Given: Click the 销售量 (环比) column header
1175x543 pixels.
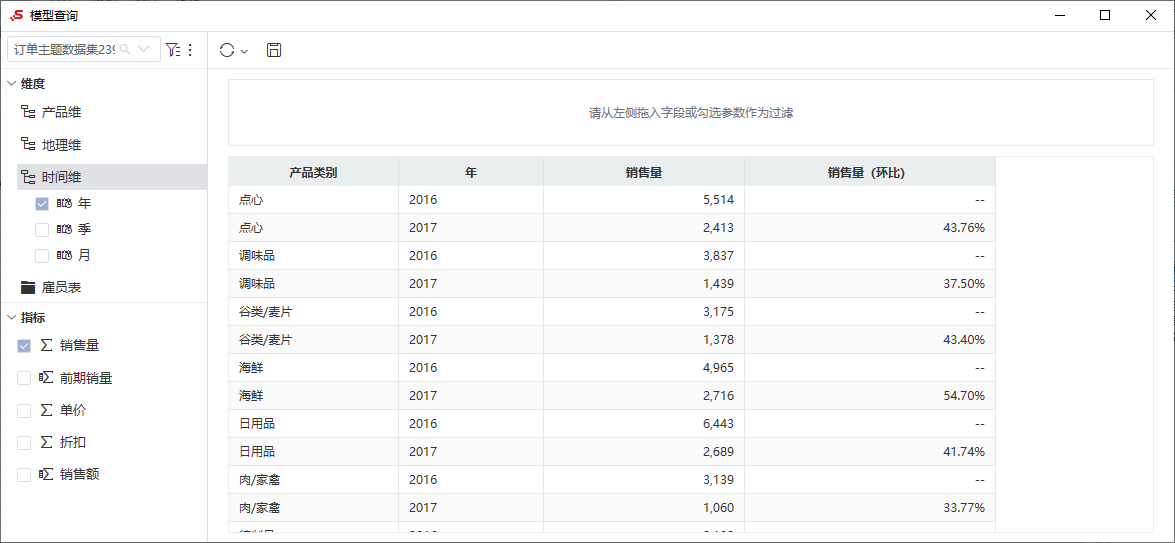Looking at the screenshot, I should 869,172.
